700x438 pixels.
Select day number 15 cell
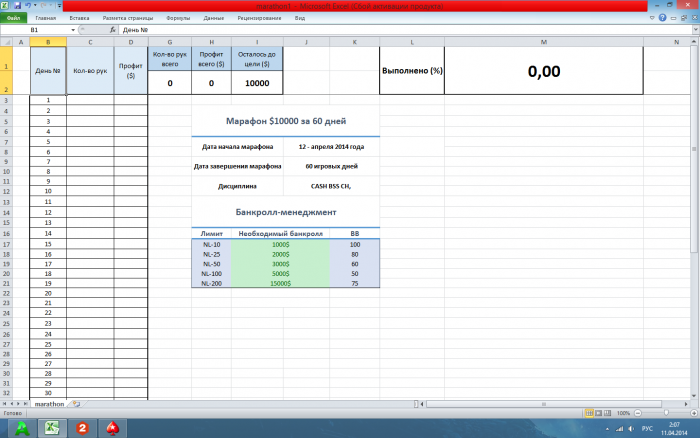click(x=48, y=244)
